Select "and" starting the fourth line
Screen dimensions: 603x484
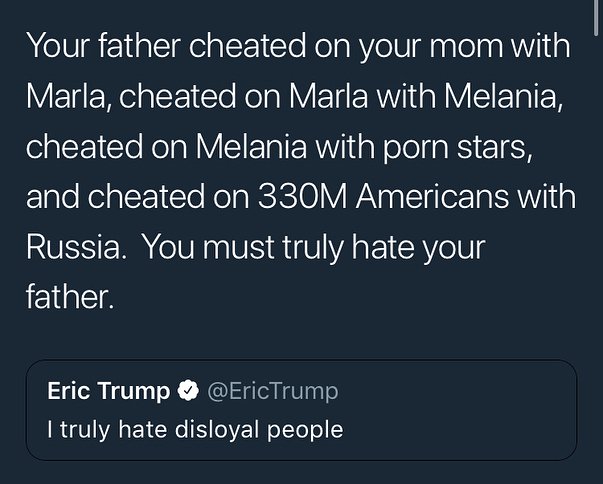pyautogui.click(x=52, y=197)
